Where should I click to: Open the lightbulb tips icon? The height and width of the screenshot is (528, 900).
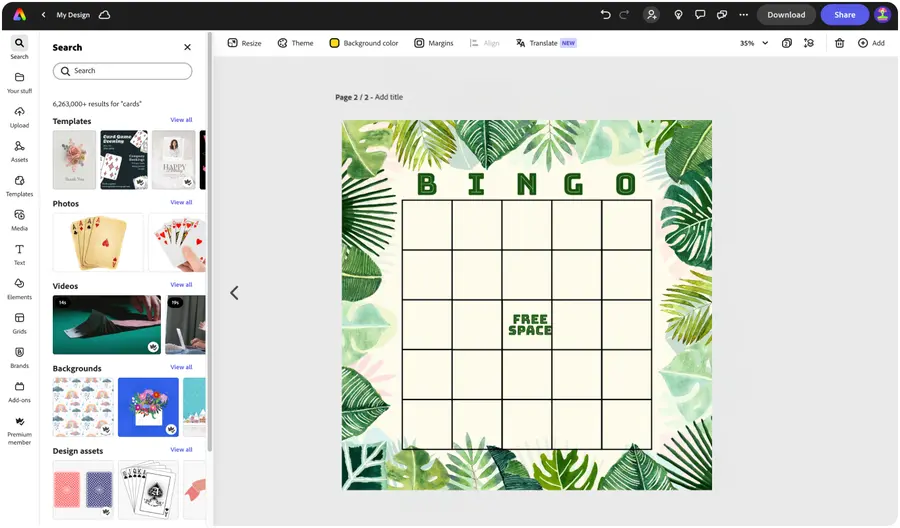(x=678, y=15)
